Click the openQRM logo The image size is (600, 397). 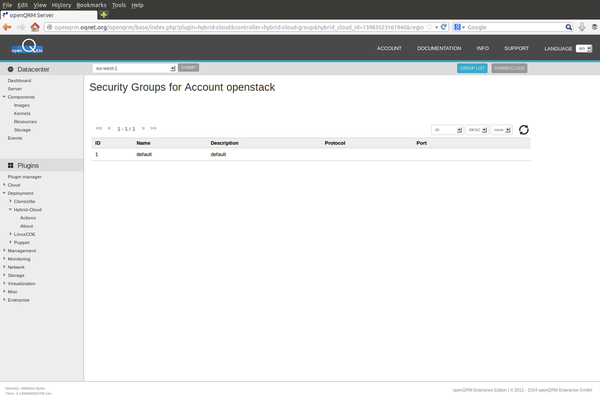coord(27,47)
